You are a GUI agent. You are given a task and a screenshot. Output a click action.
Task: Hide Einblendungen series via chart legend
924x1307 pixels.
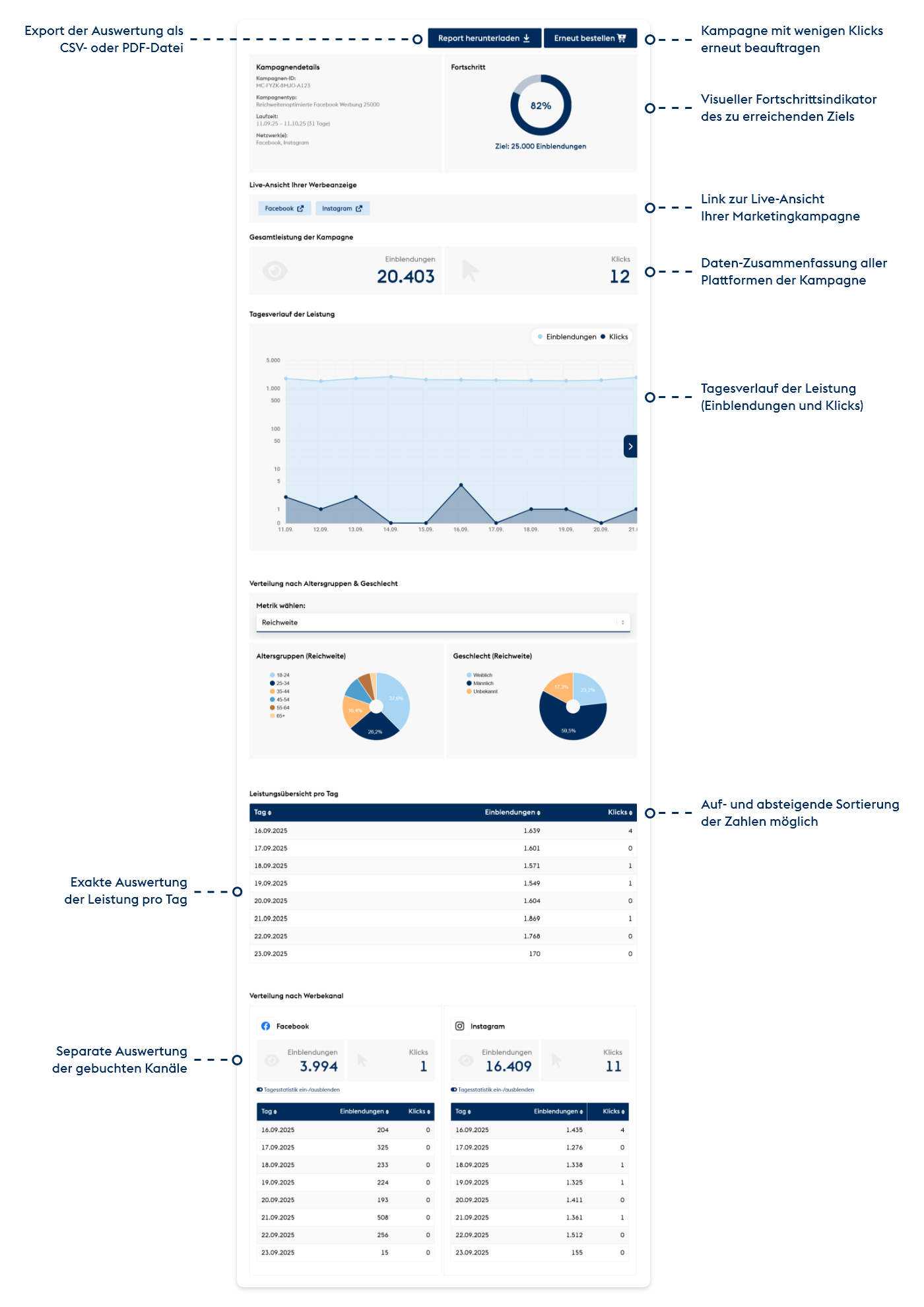[x=567, y=337]
